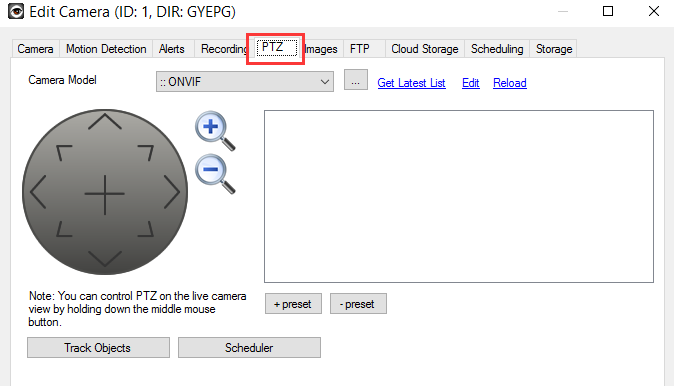The width and height of the screenshot is (674, 386).
Task: Switch to the Scheduling tab
Action: (497, 49)
